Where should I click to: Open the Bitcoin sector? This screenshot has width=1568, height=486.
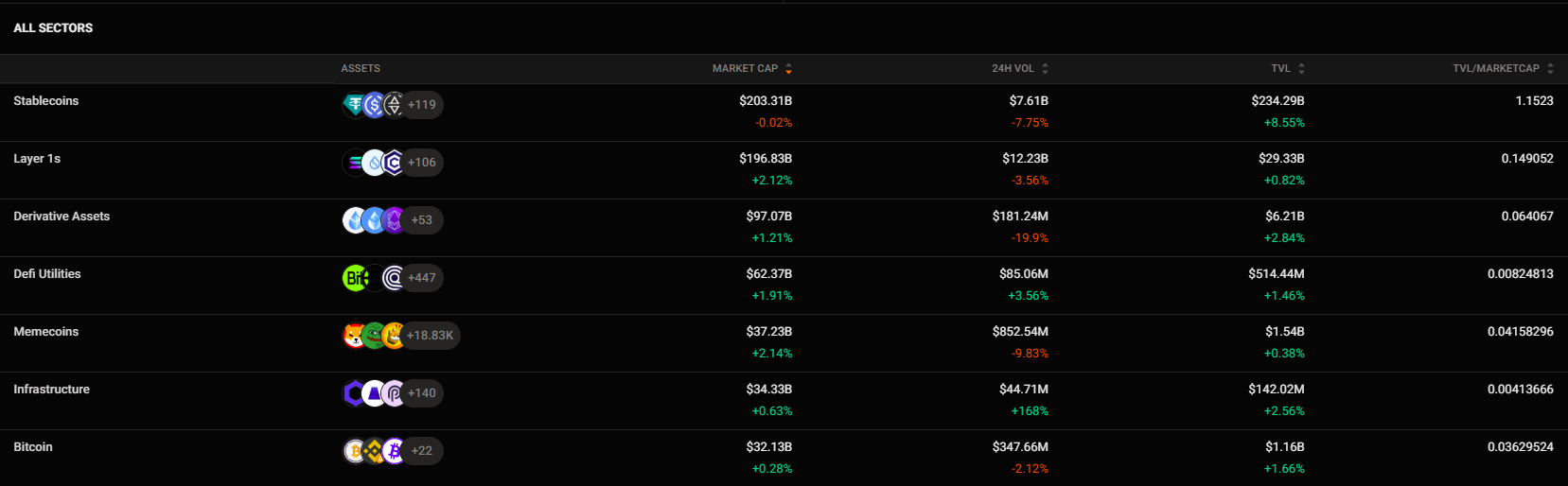click(33, 447)
